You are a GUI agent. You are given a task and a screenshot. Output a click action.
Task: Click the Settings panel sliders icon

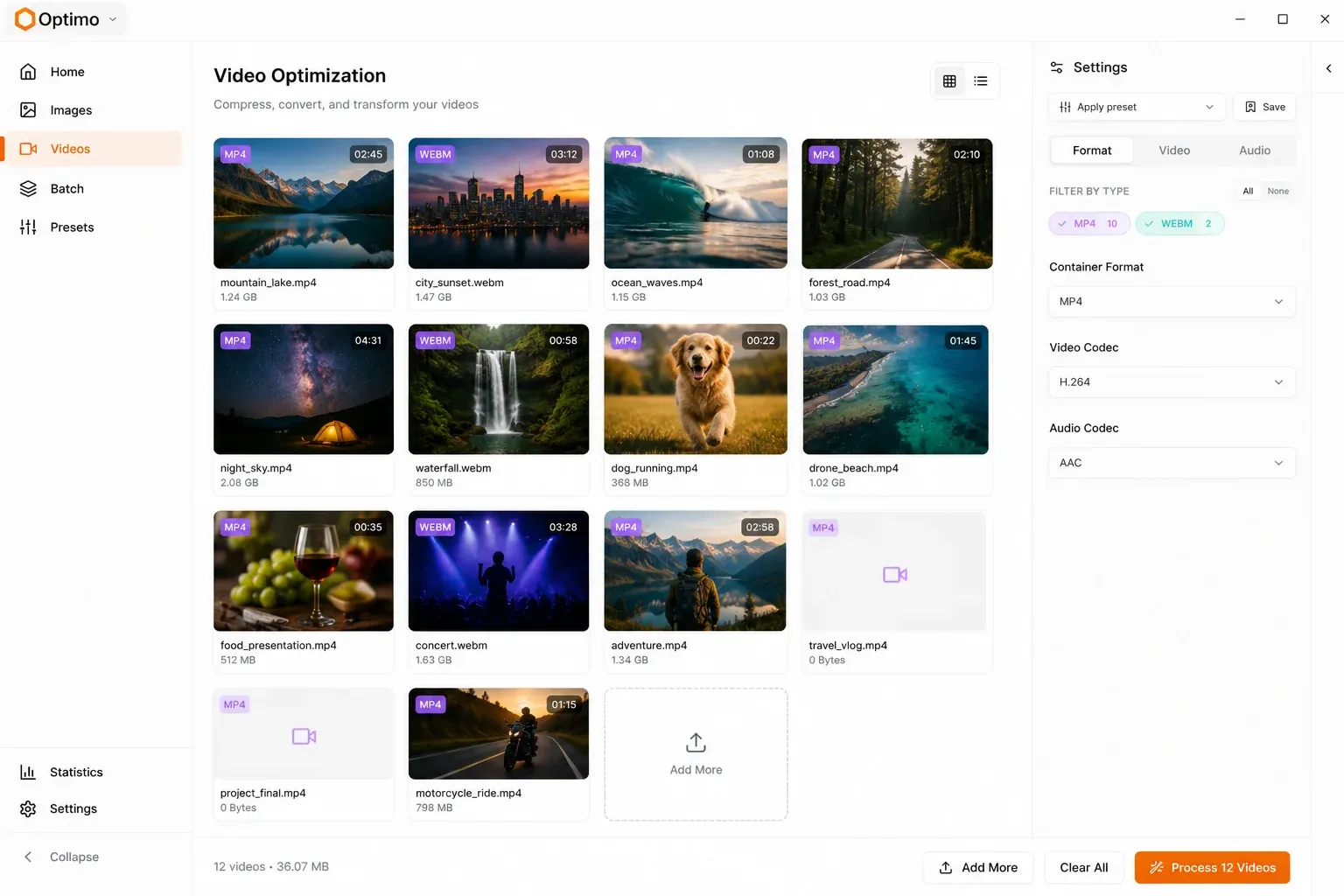(x=1057, y=67)
